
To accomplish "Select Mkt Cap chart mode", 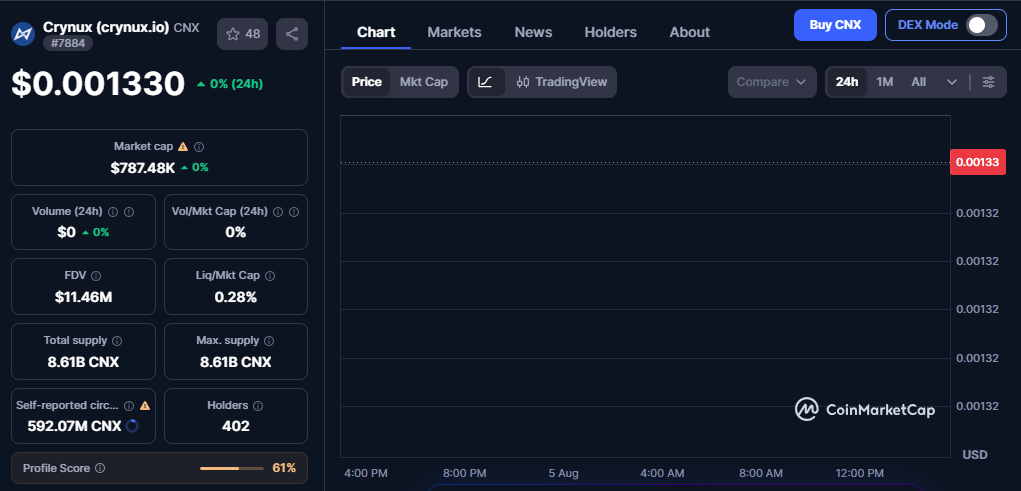I will coord(423,82).
